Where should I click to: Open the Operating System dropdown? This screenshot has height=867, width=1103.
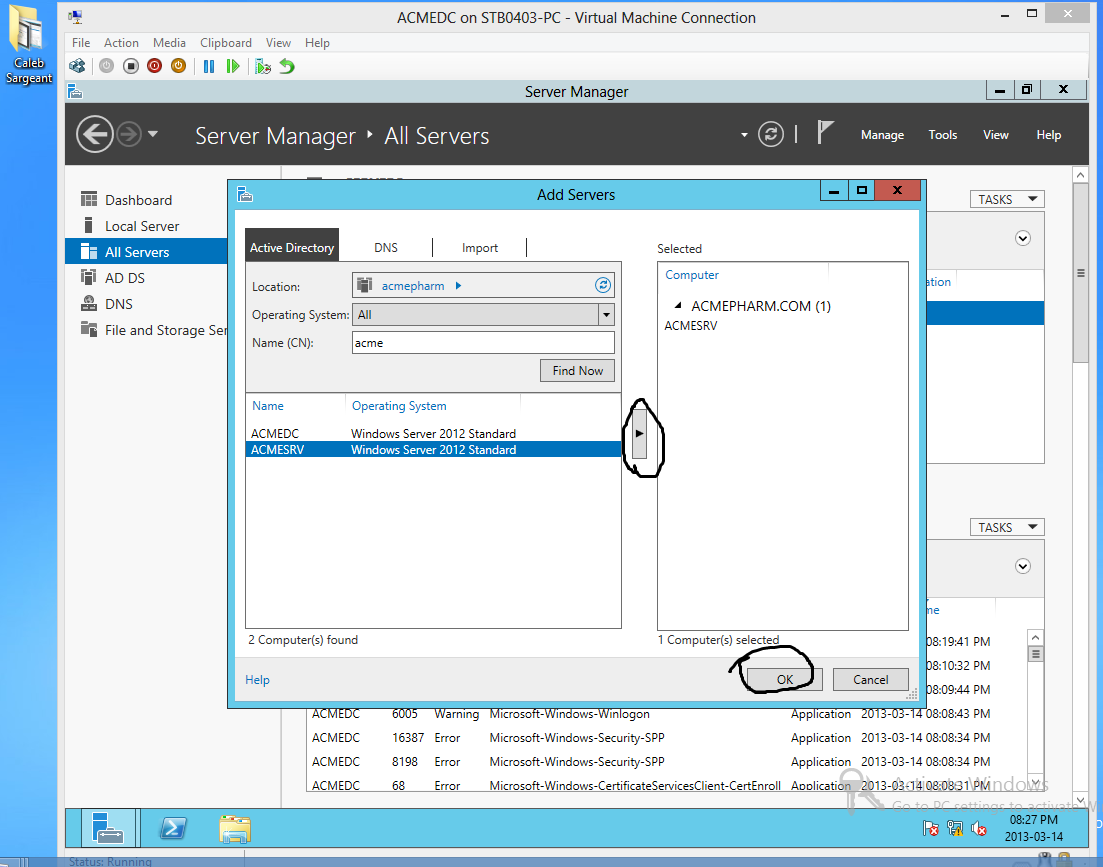click(606, 314)
